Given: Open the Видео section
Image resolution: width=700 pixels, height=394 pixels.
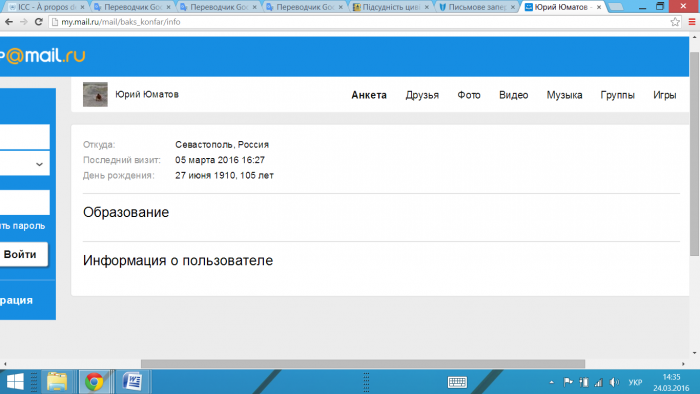Looking at the screenshot, I should pyautogui.click(x=513, y=95).
